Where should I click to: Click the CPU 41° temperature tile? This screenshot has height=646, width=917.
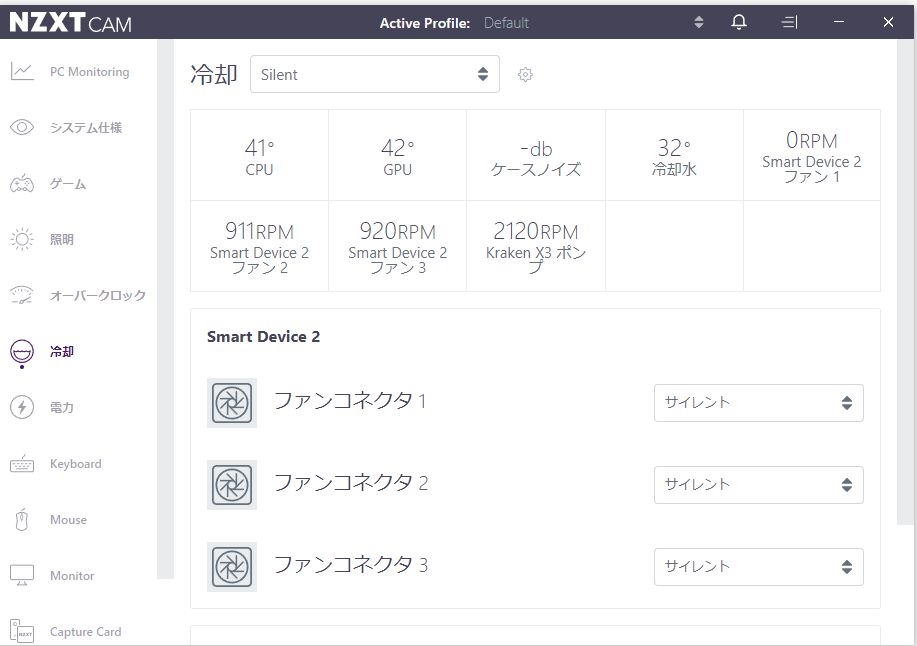point(259,156)
